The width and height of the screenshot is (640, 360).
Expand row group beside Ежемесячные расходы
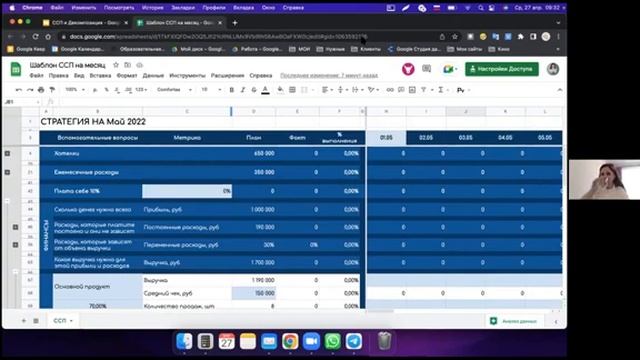[x=7, y=172]
